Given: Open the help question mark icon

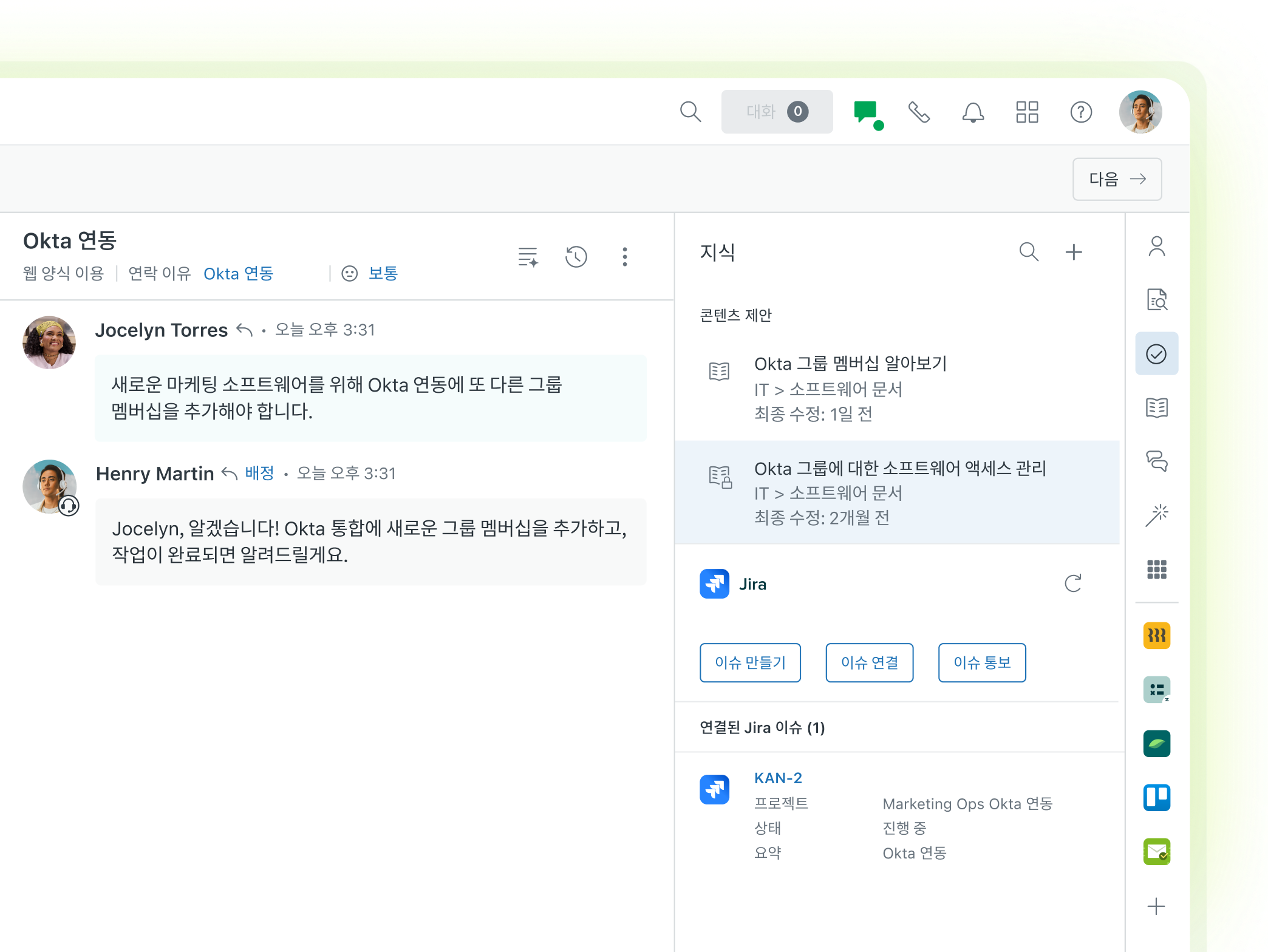Looking at the screenshot, I should (1081, 112).
